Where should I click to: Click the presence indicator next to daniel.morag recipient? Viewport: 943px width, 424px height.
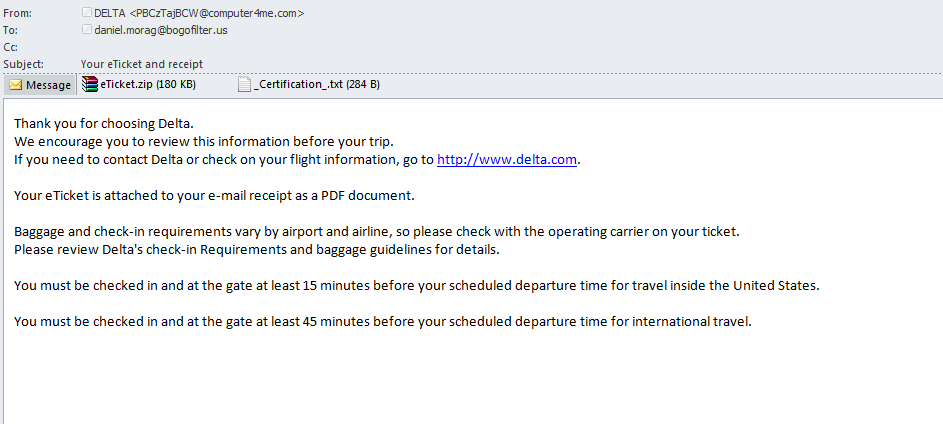[87, 29]
